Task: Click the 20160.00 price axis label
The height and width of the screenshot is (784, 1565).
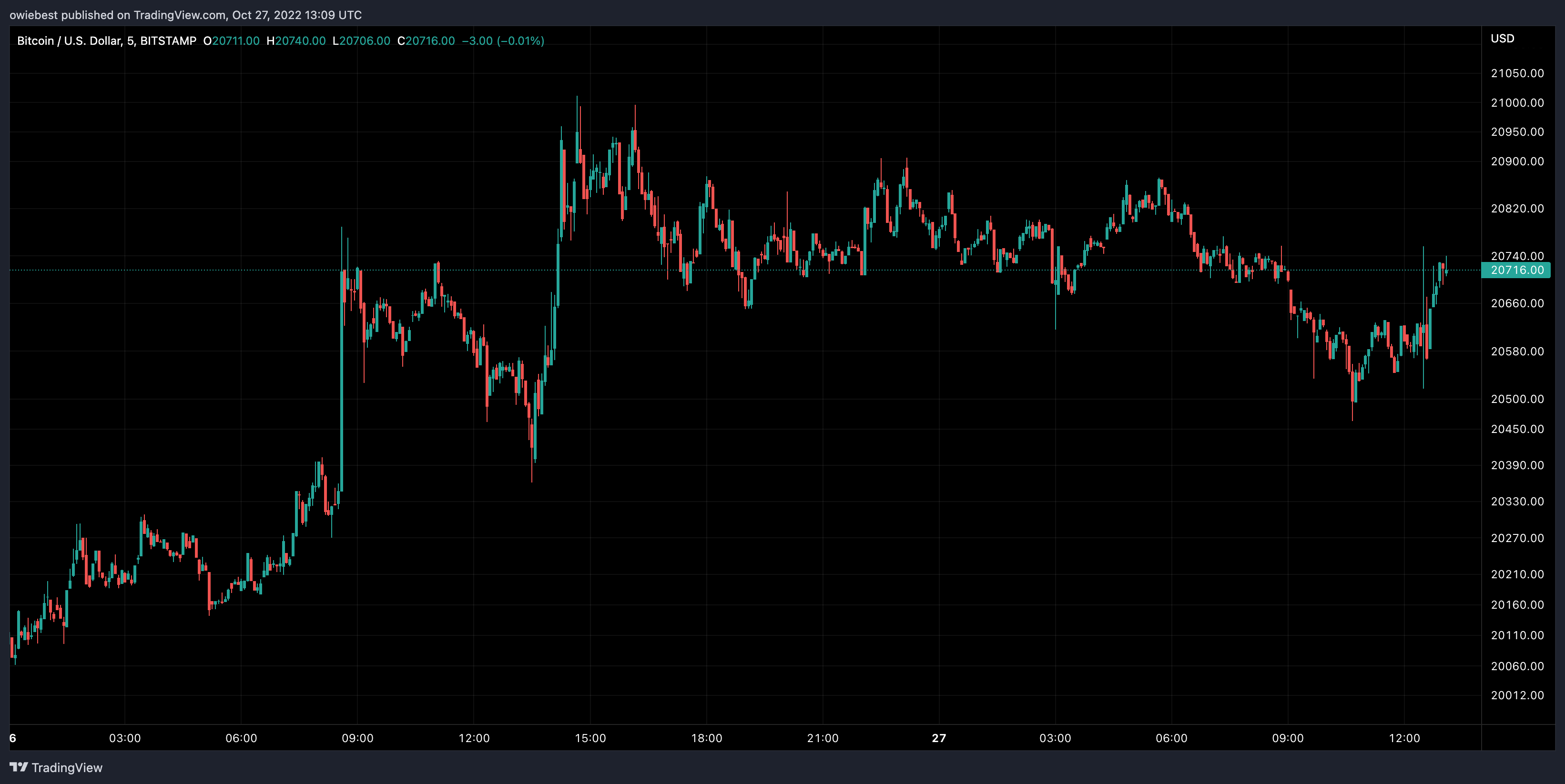Action: point(1517,604)
